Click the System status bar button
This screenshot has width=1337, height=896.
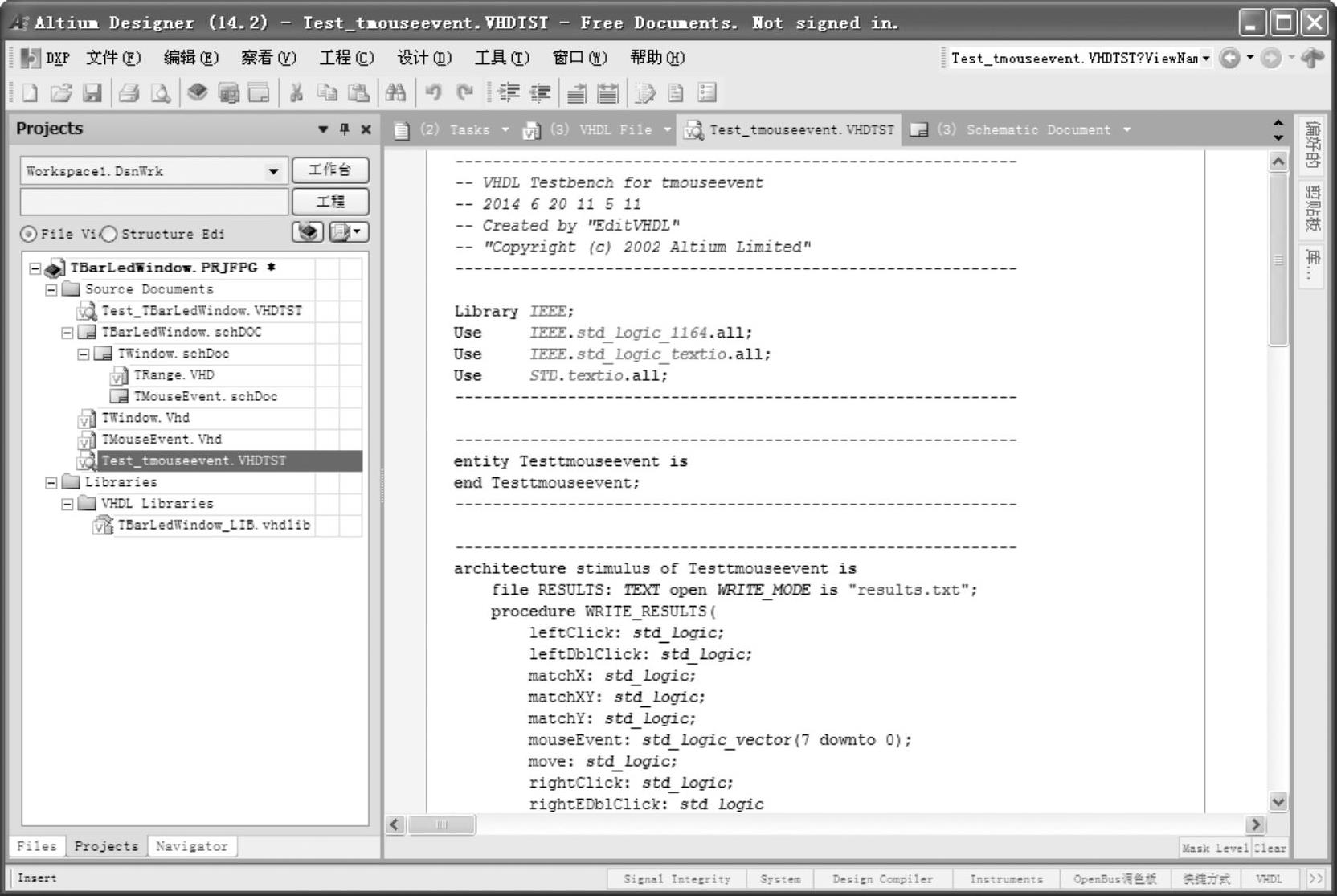pos(780,879)
